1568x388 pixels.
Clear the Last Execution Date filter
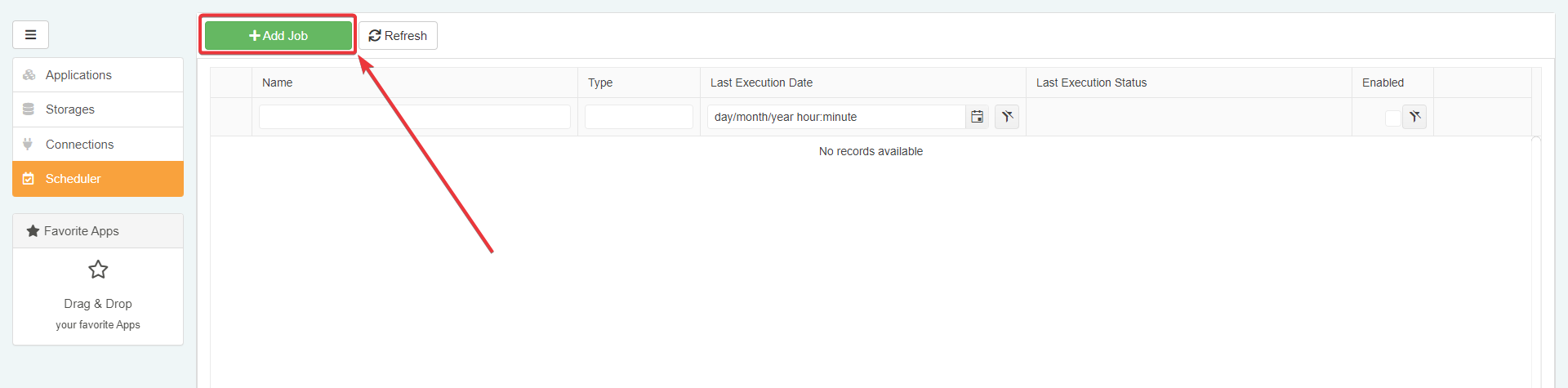(1007, 117)
